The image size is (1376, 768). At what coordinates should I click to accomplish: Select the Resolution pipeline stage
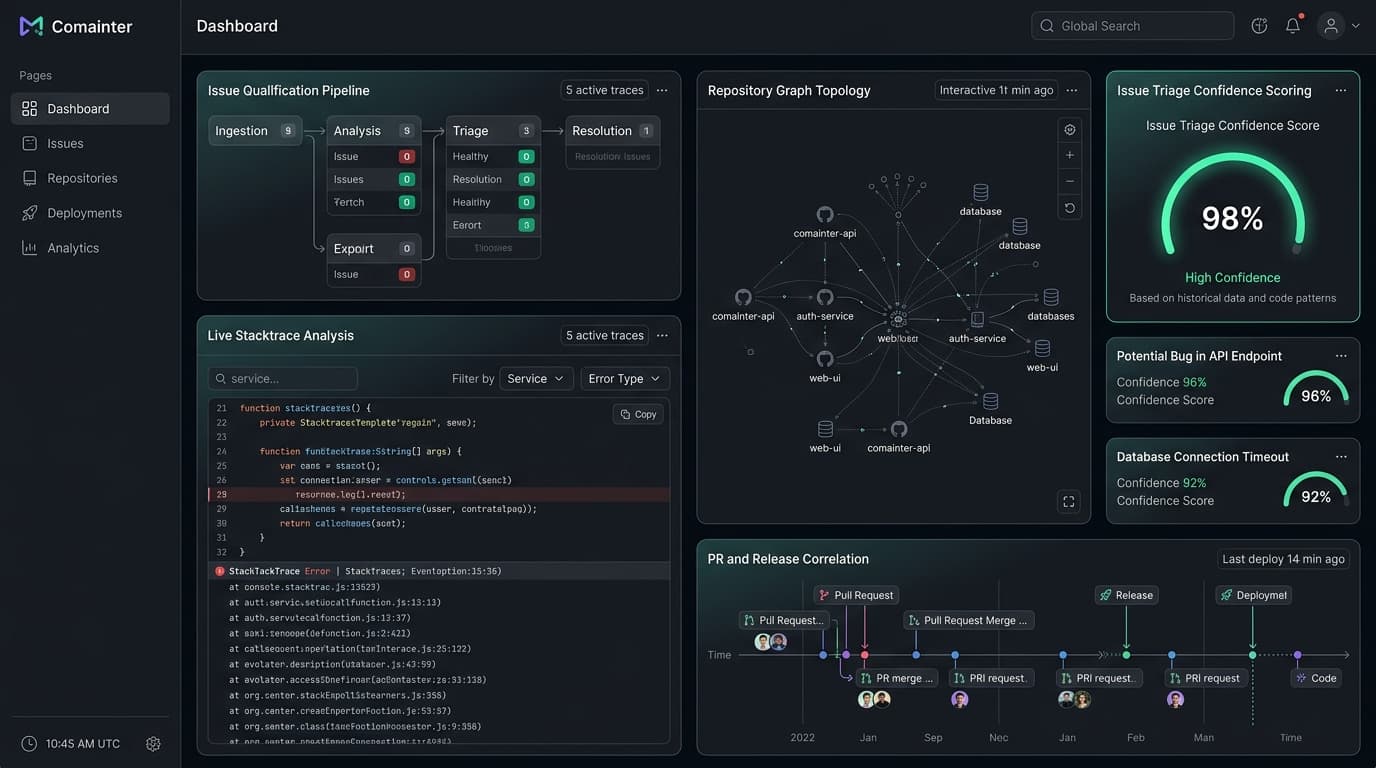tap(613, 131)
